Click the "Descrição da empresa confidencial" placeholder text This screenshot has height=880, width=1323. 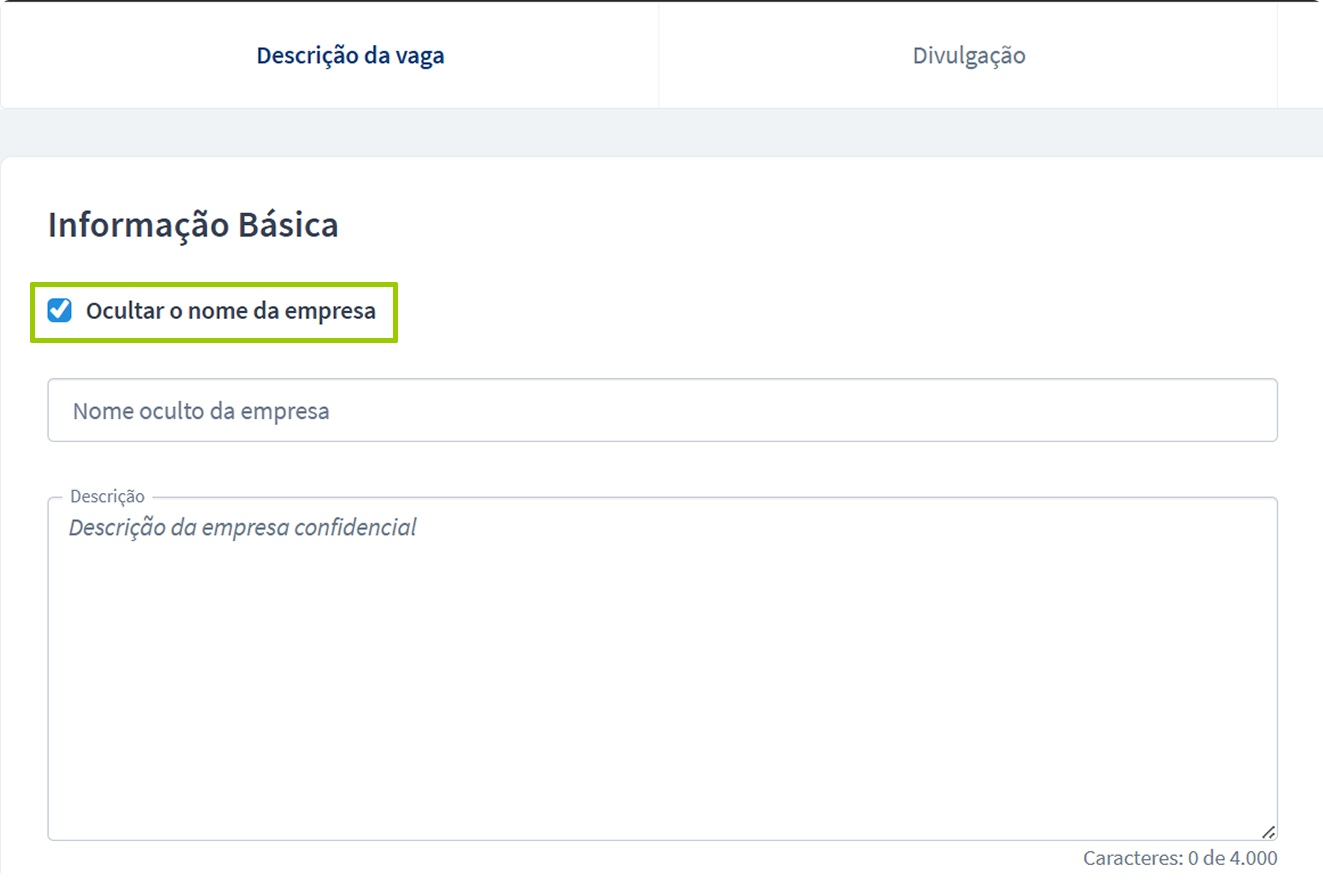(x=242, y=527)
